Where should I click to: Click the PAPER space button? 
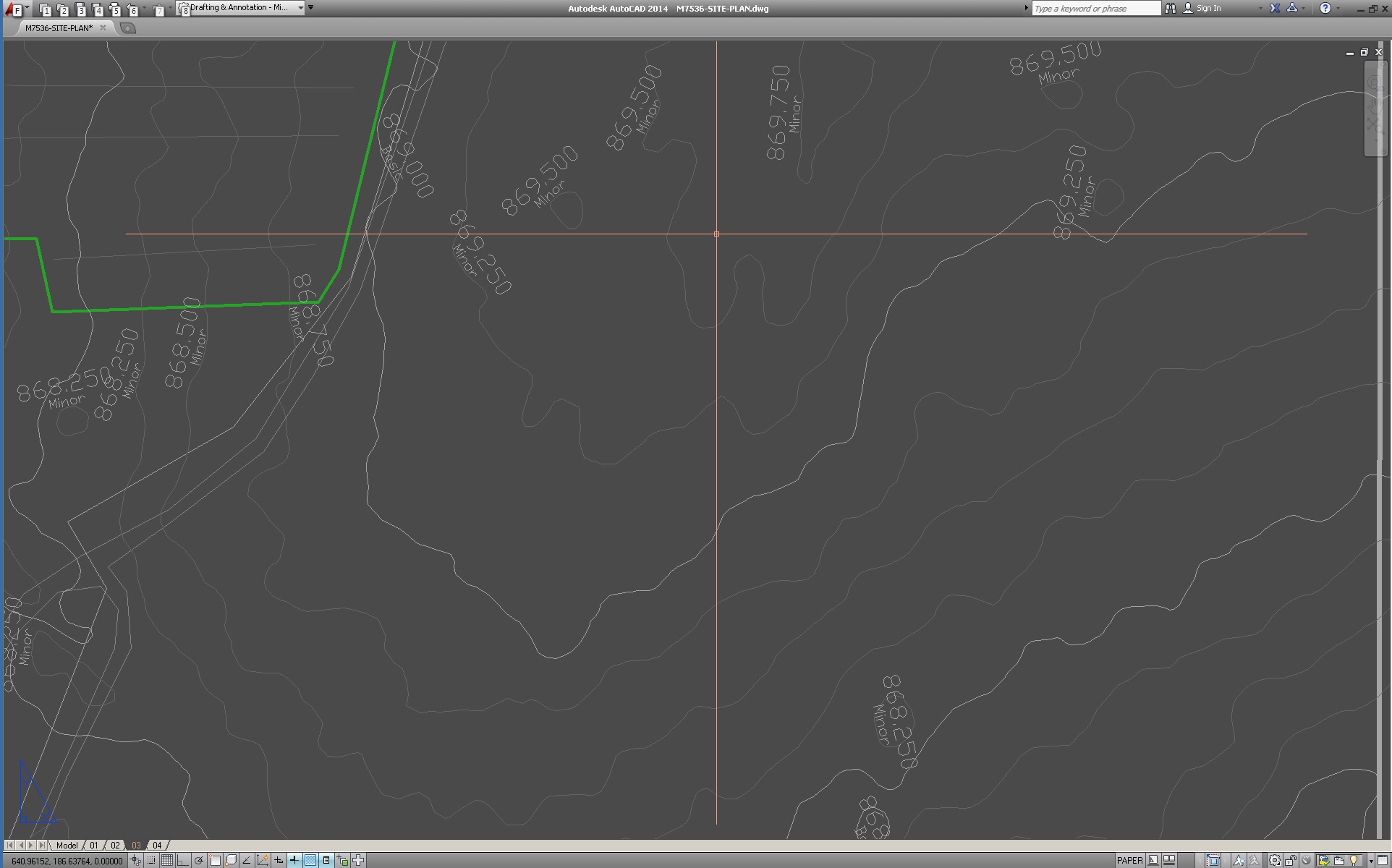[1129, 860]
